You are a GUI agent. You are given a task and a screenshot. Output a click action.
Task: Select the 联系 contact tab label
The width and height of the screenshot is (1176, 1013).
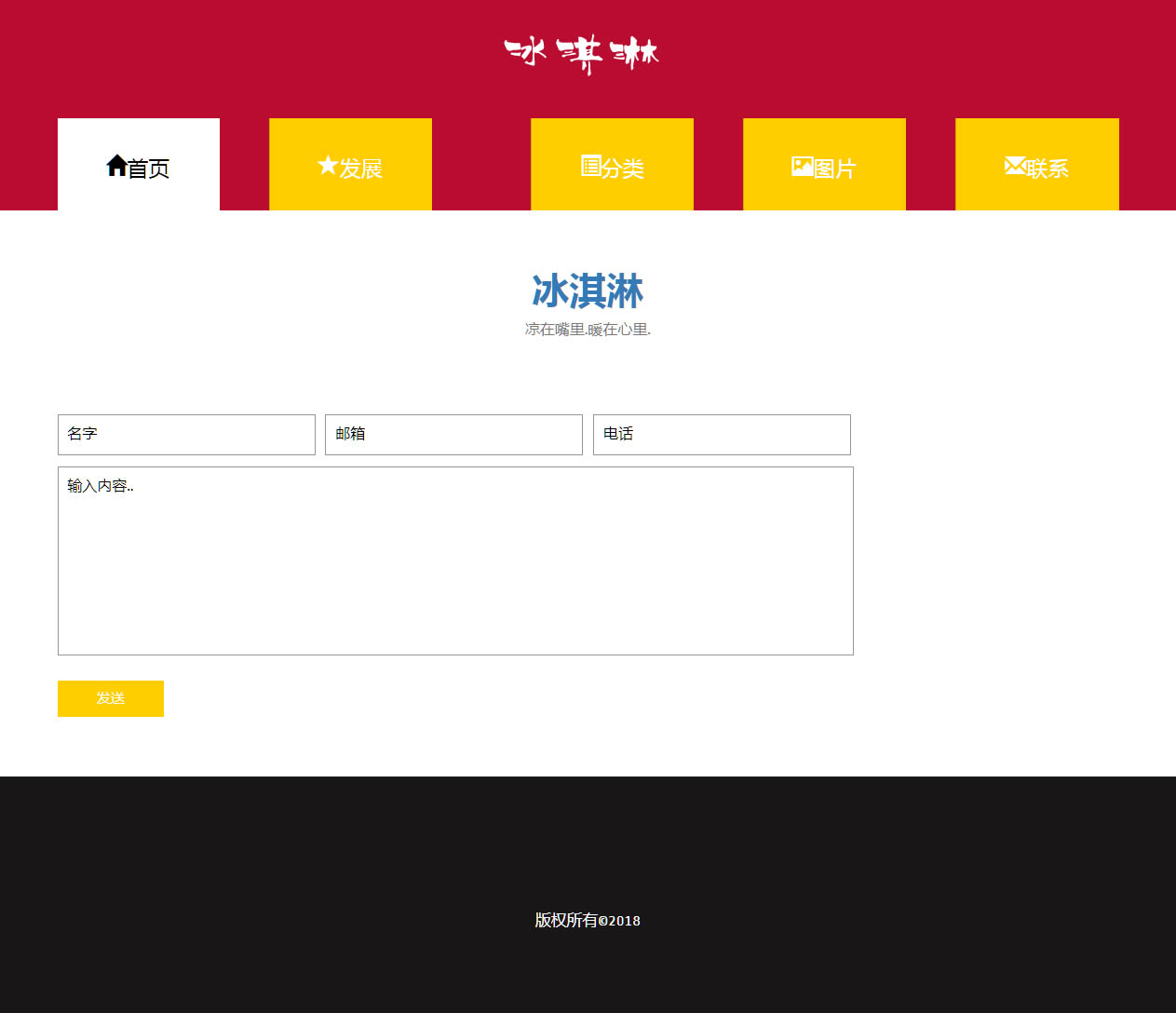1048,169
